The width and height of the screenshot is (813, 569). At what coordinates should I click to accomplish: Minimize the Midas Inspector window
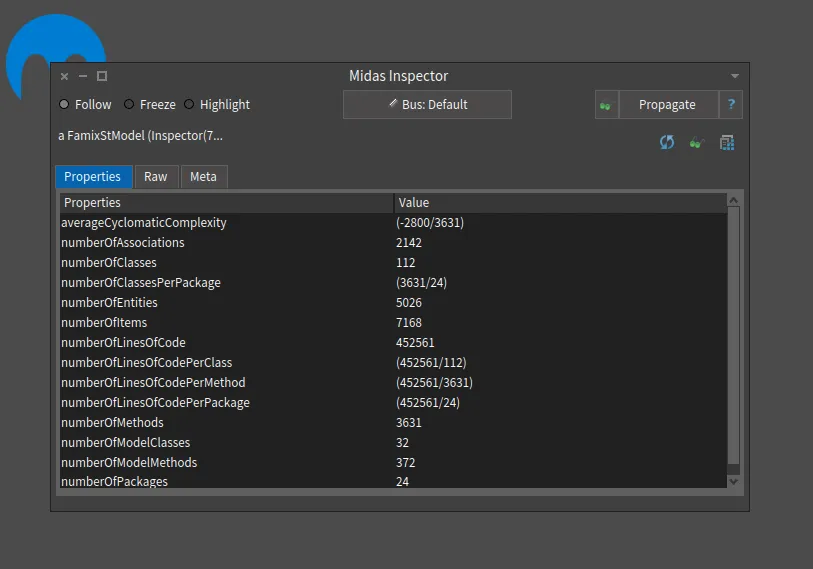[x=83, y=76]
